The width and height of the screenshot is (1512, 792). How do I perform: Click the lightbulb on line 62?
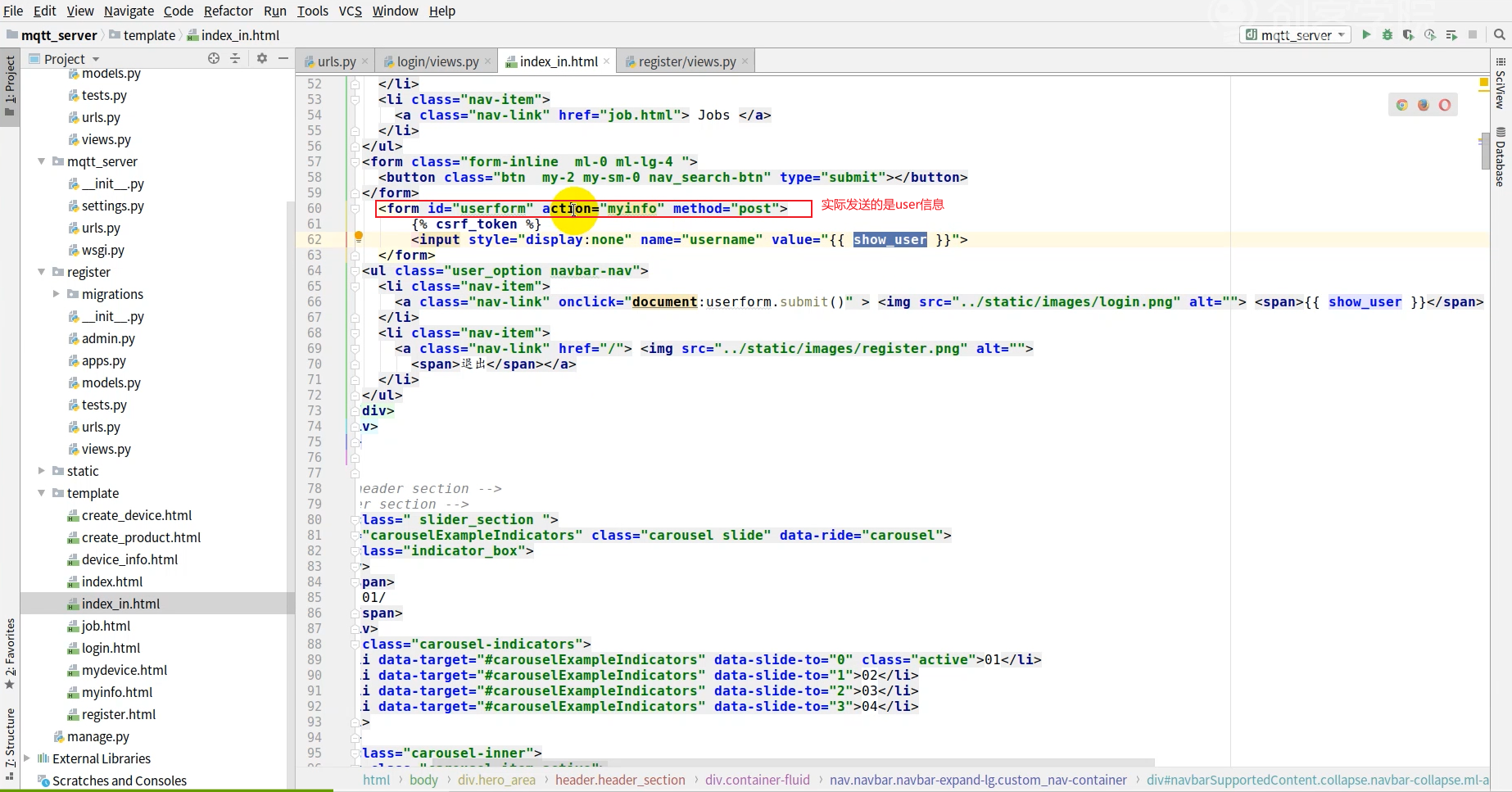(x=358, y=237)
